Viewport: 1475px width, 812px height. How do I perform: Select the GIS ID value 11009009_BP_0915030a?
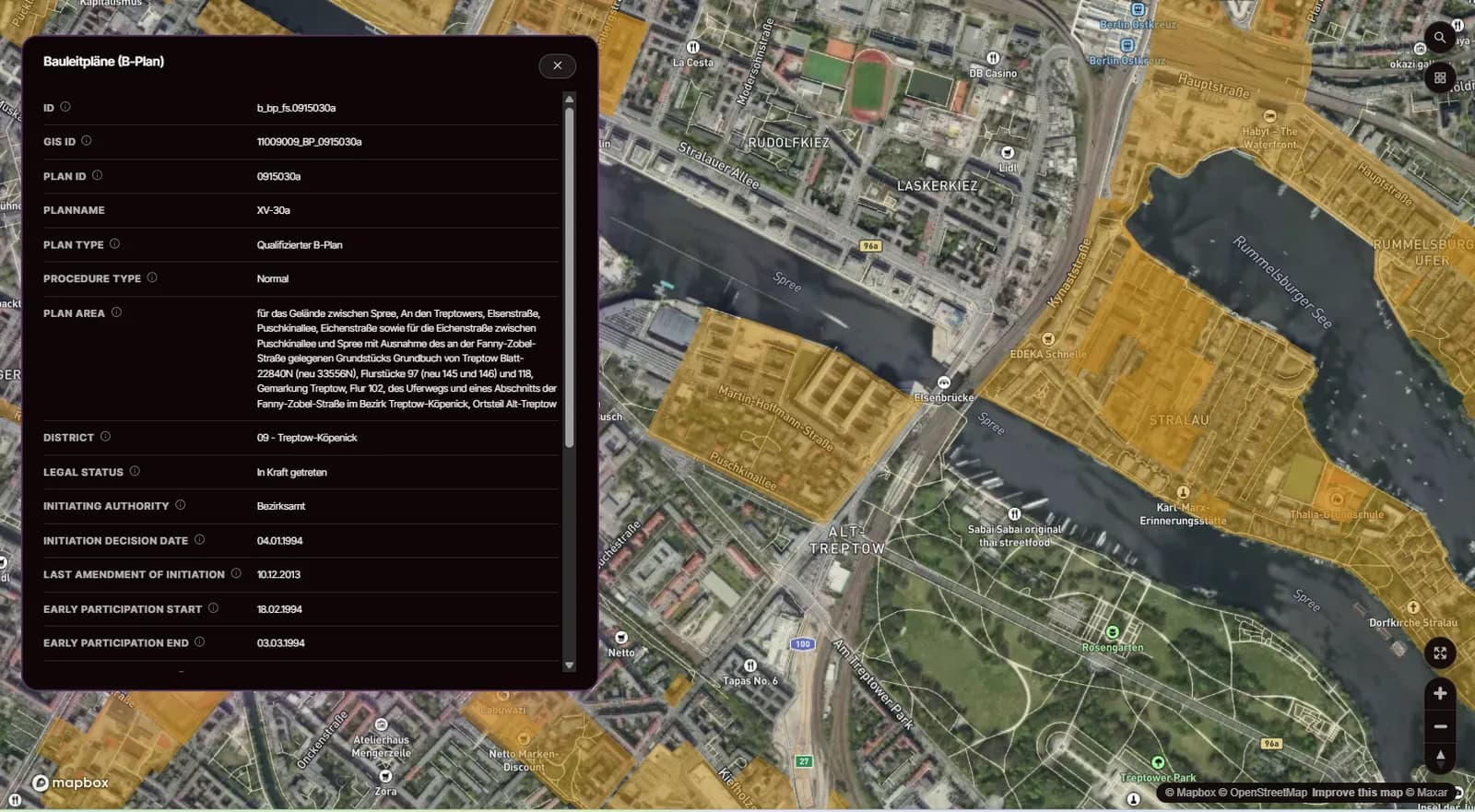coord(309,142)
